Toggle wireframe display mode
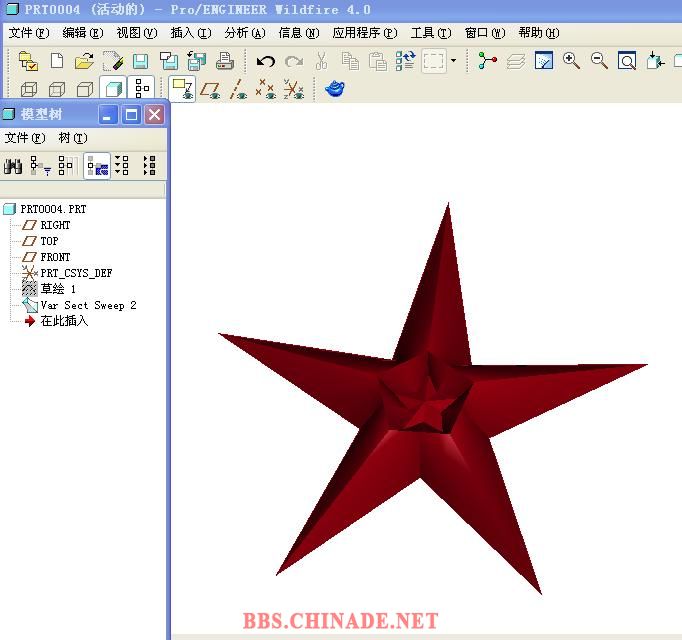The width and height of the screenshot is (682, 640). 29,90
